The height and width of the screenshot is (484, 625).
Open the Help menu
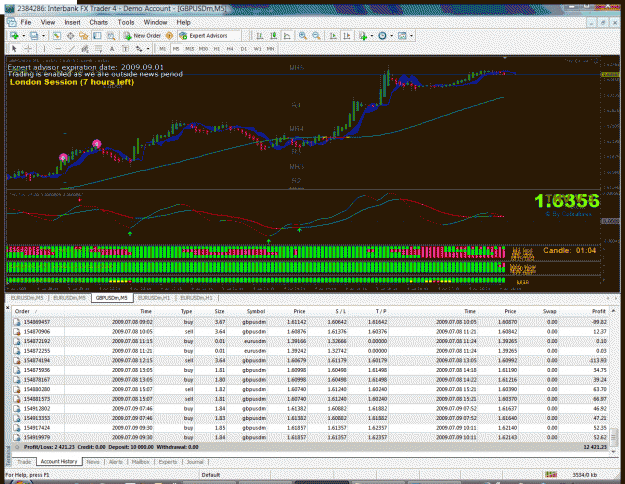coord(183,22)
